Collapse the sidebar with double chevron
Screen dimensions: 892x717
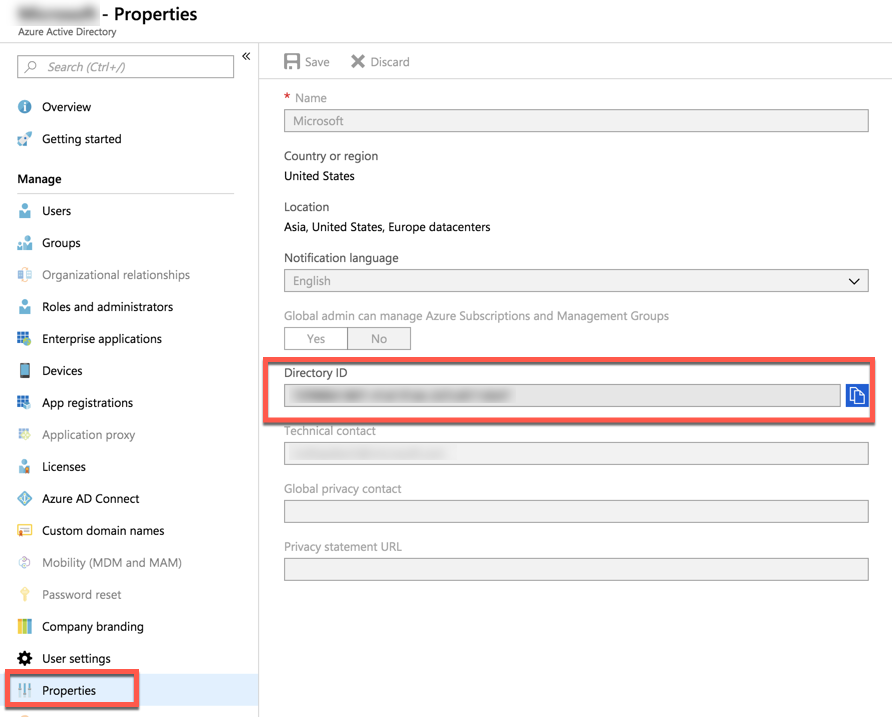coord(246,57)
